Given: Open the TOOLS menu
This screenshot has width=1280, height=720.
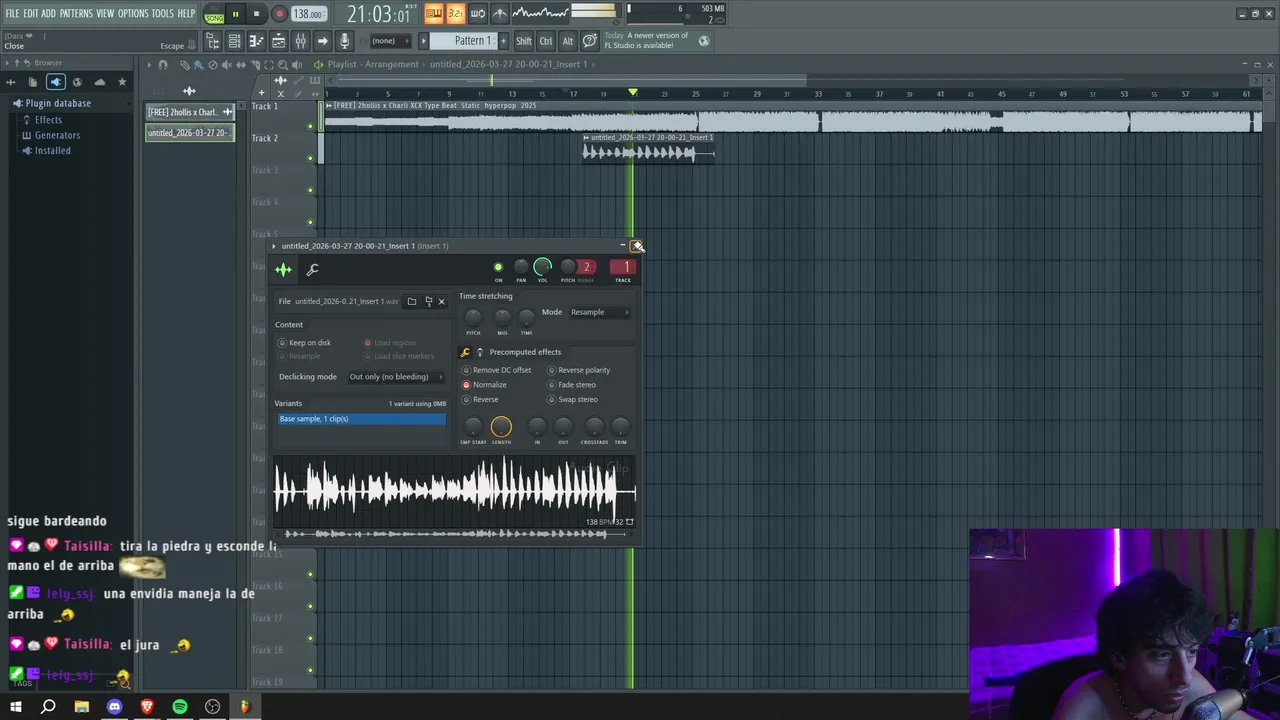Looking at the screenshot, I should 163,14.
